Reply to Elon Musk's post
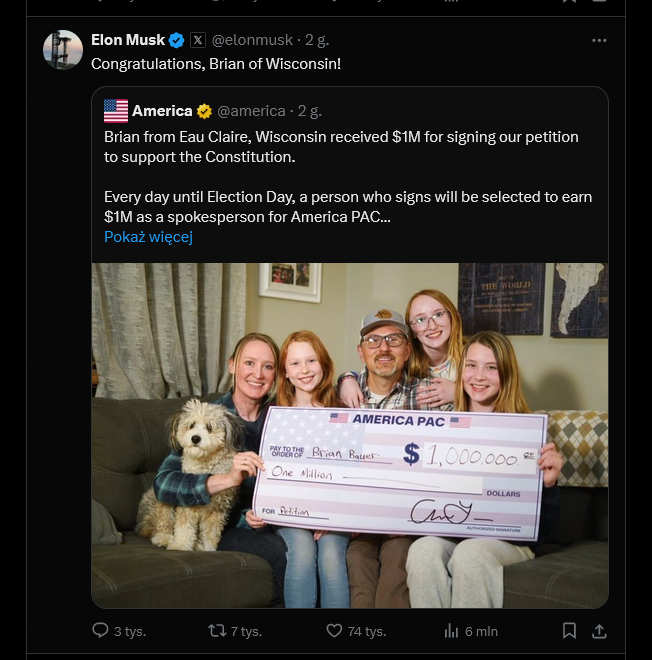 [x=100, y=631]
